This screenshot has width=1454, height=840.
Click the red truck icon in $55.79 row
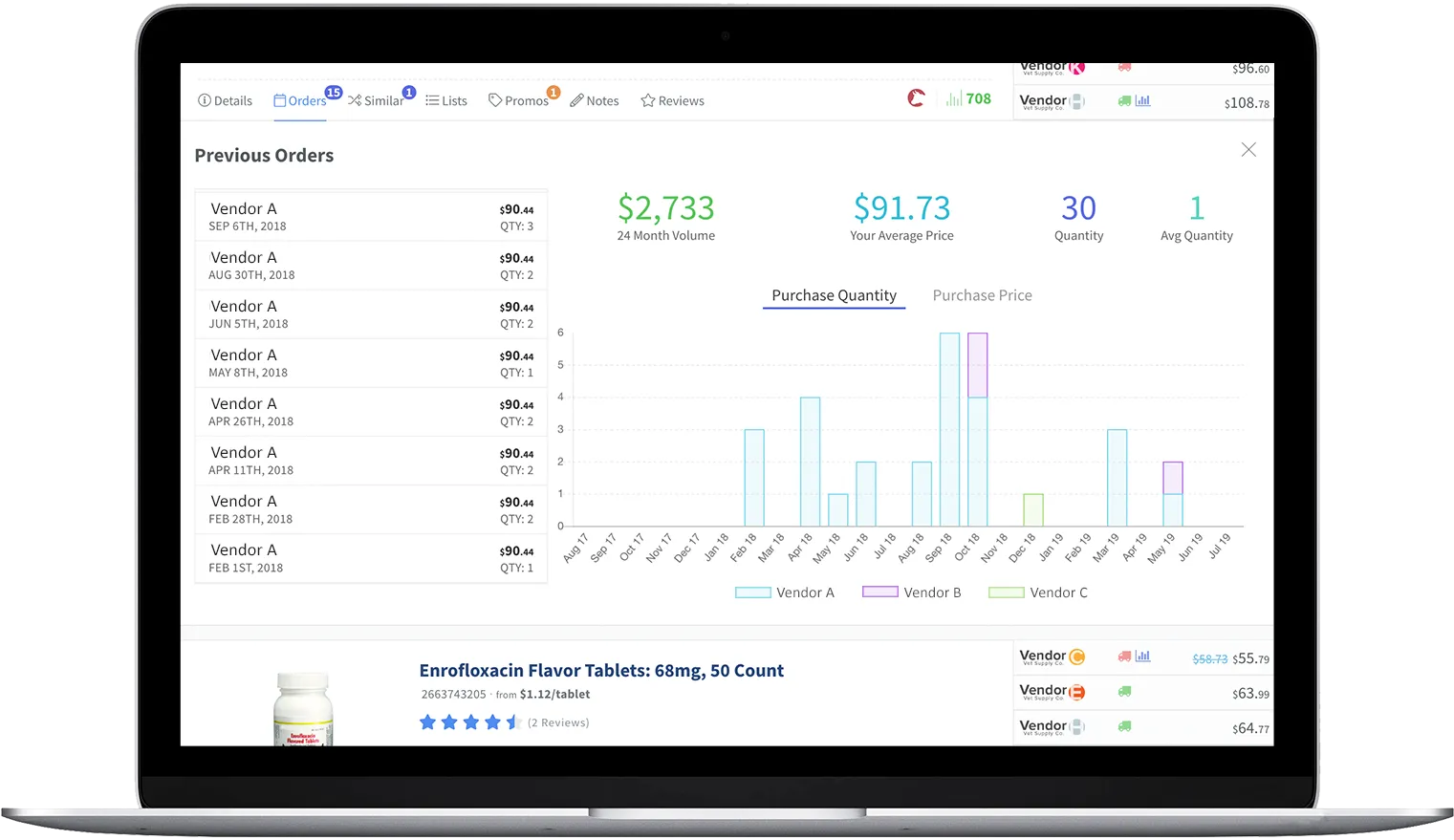[1124, 657]
